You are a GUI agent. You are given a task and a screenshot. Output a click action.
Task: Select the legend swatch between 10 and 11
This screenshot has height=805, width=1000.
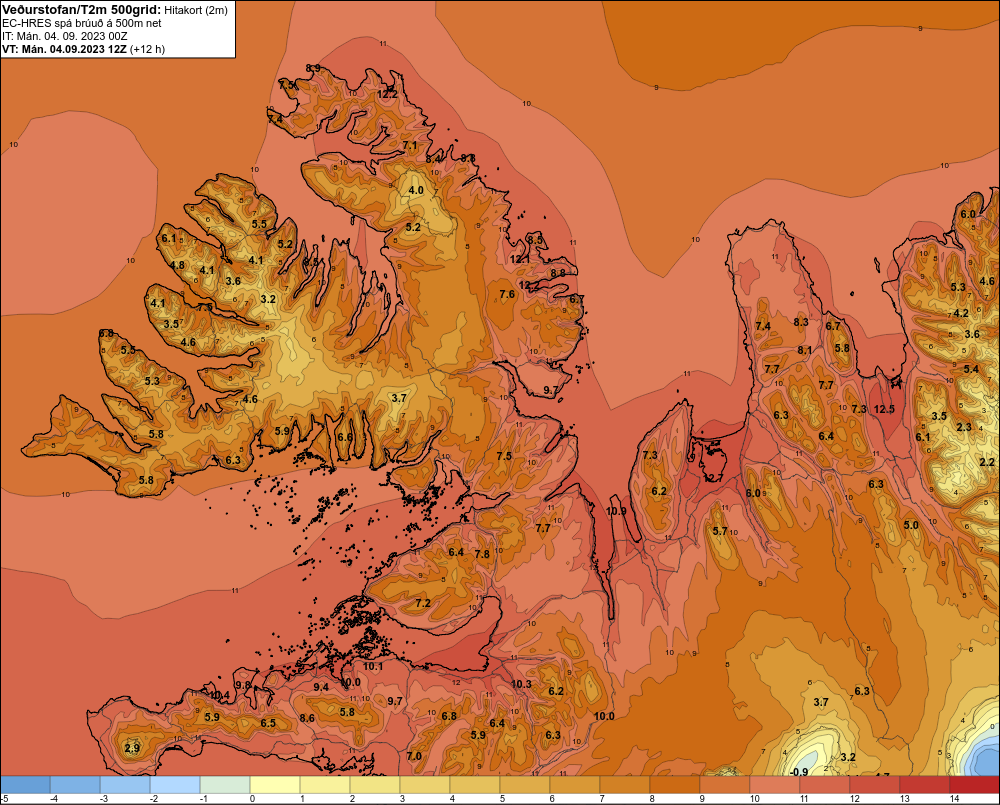pyautogui.click(x=775, y=785)
